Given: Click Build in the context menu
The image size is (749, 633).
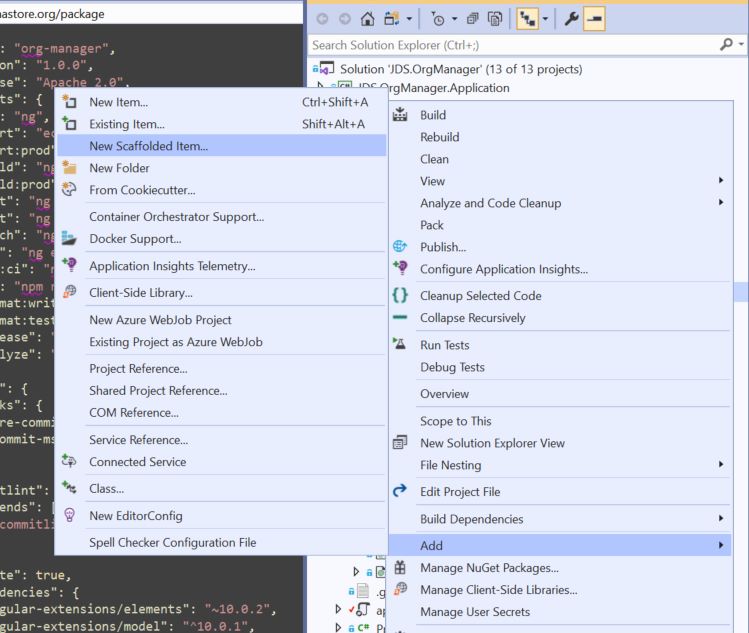Looking at the screenshot, I should point(560,115).
